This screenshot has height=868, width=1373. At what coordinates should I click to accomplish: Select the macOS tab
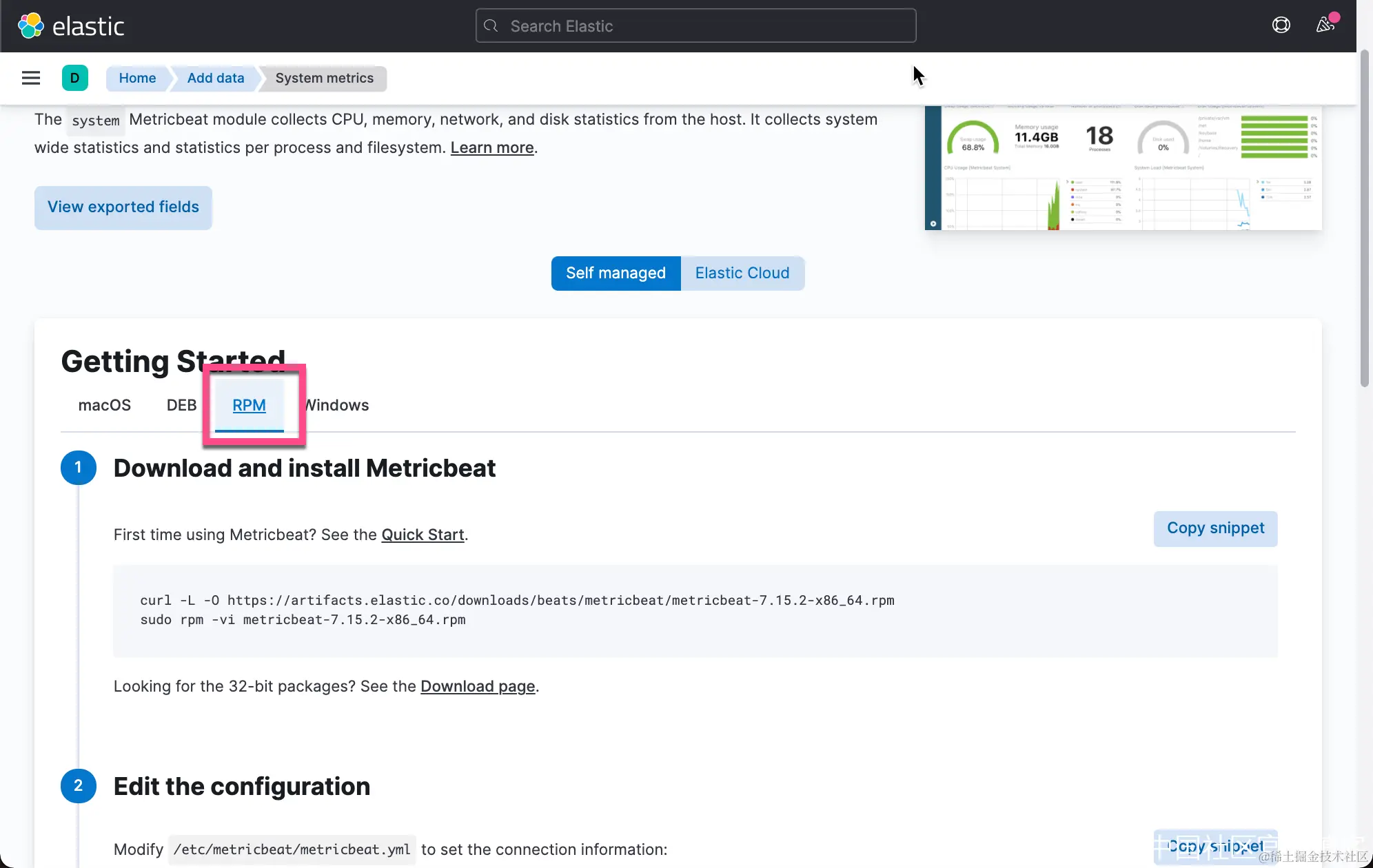click(x=104, y=405)
